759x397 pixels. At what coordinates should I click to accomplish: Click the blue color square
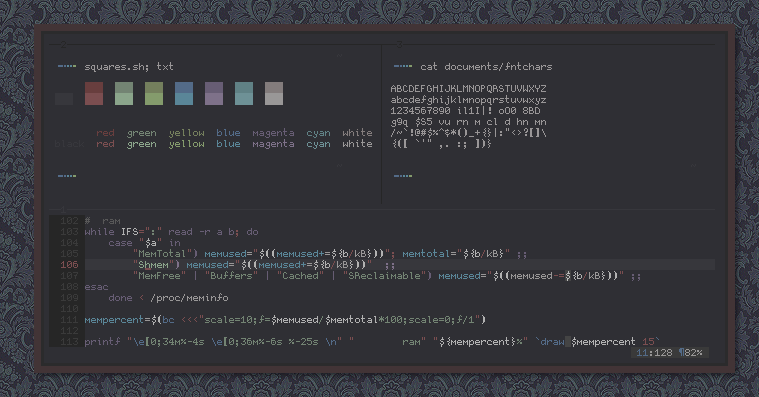[184, 93]
